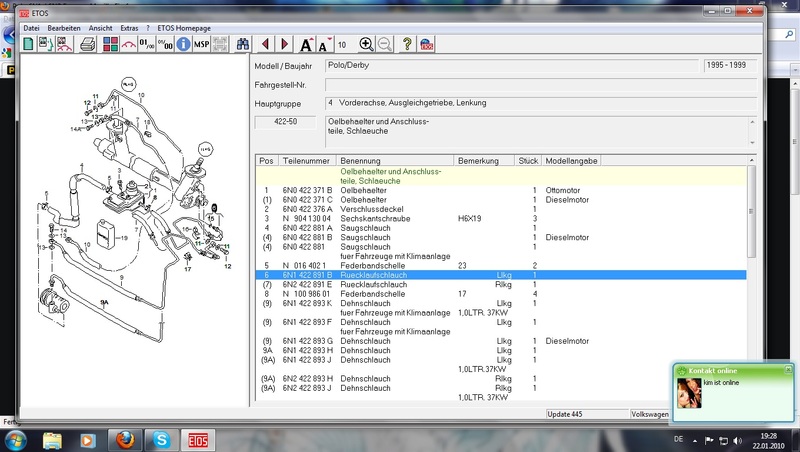This screenshot has height=452, width=800.
Task: Zoom out with the magnifier minus icon
Action: click(385, 44)
